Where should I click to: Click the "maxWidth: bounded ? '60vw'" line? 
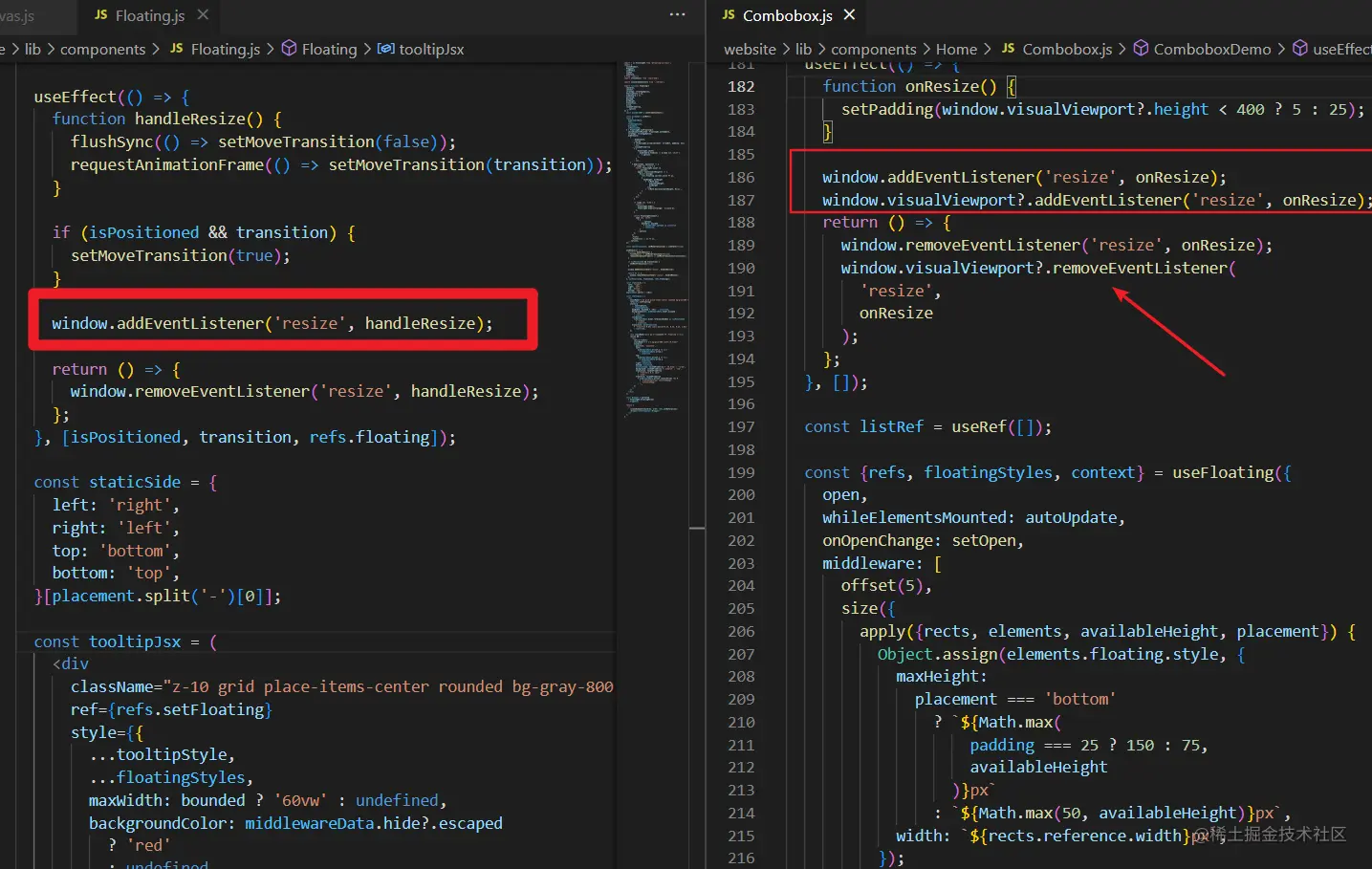pos(268,800)
